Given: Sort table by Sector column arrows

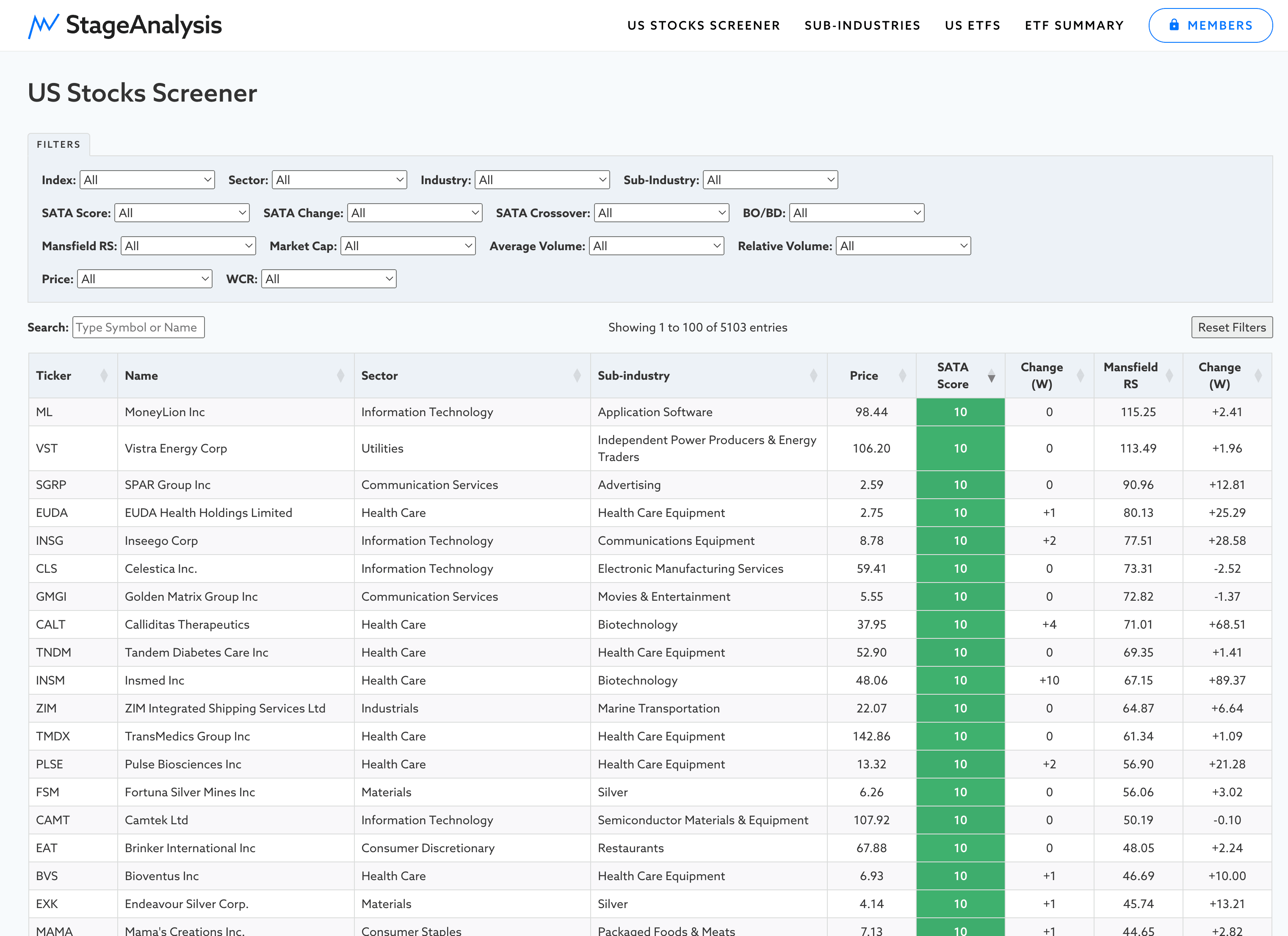Looking at the screenshot, I should click(577, 376).
